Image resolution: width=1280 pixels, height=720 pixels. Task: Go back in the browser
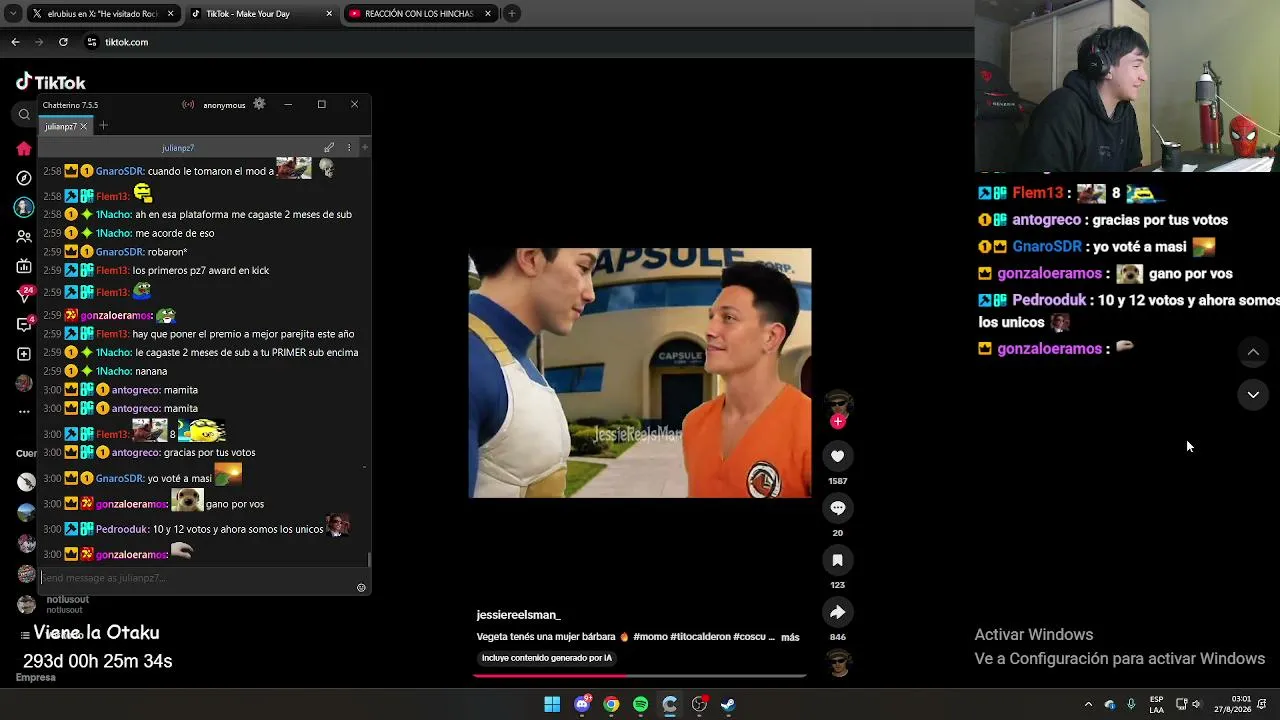tap(15, 42)
